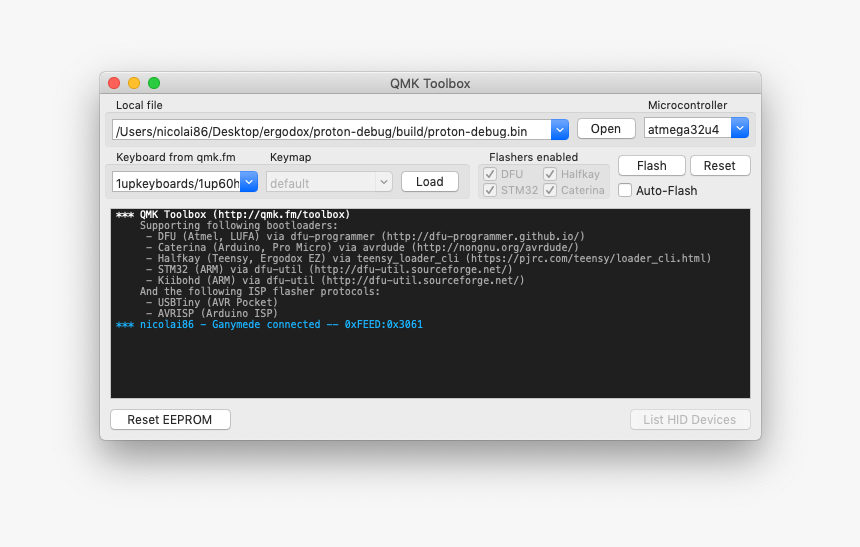Viewport: 860px width, 547px height.
Task: Click the QMK Toolbox window title
Action: tap(430, 83)
